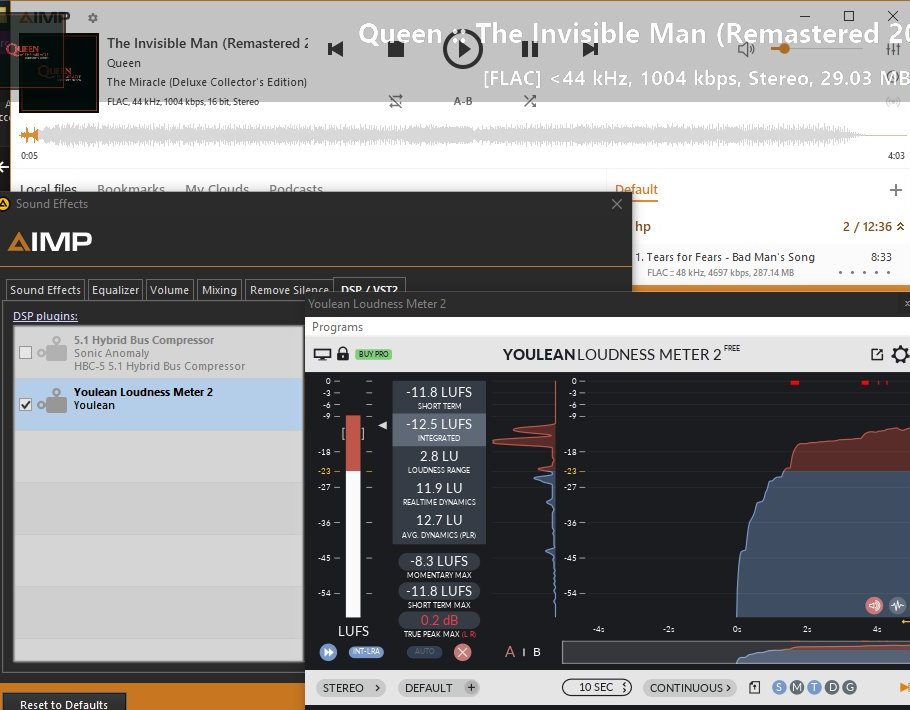Open the Equalizer tab
The height and width of the screenshot is (710, 910).
(x=115, y=290)
